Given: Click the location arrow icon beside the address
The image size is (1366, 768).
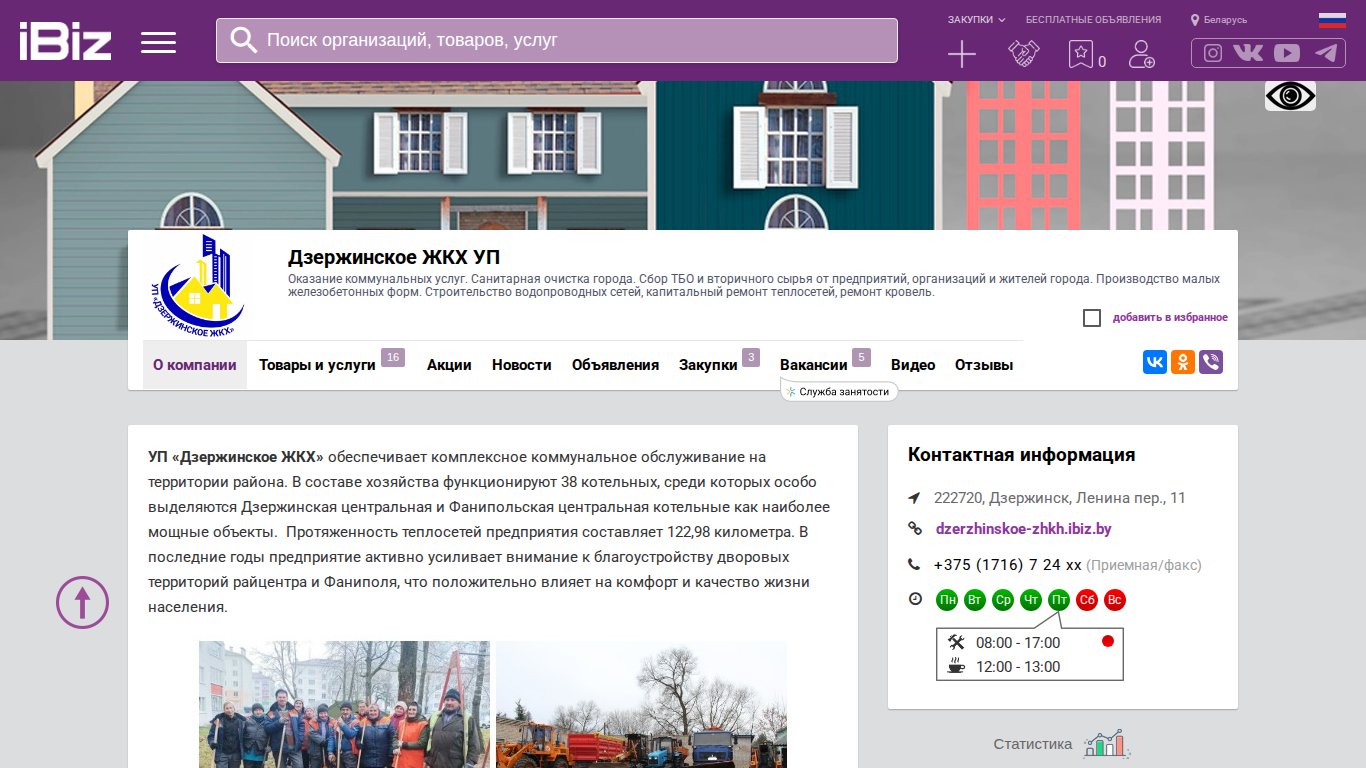Looking at the screenshot, I should pos(914,498).
